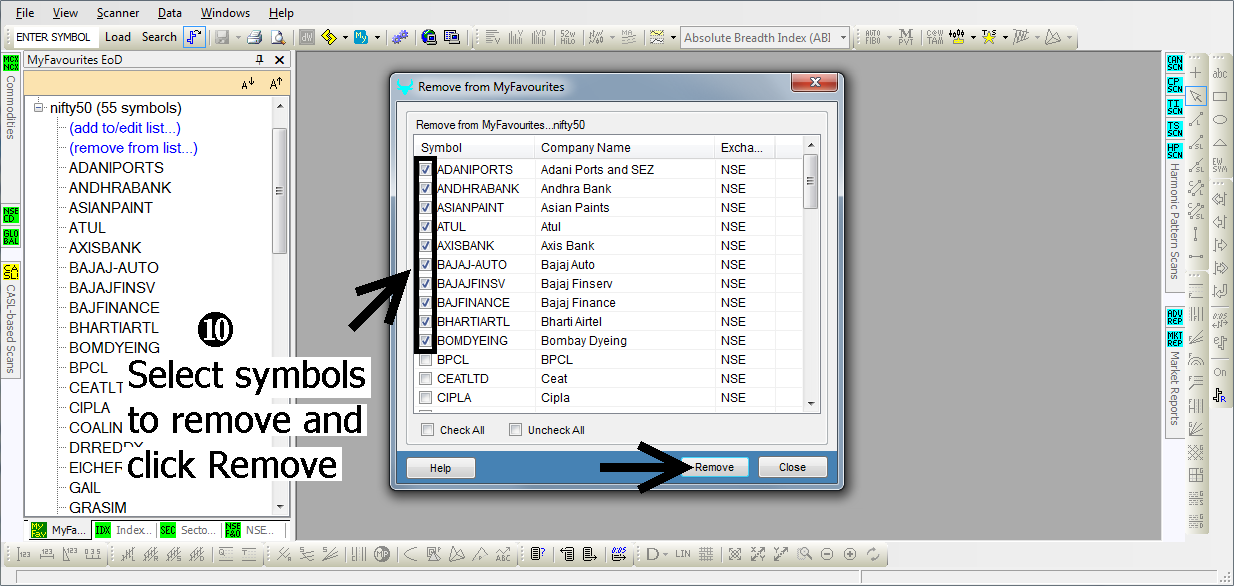Click the Load toolbar button

(x=118, y=37)
